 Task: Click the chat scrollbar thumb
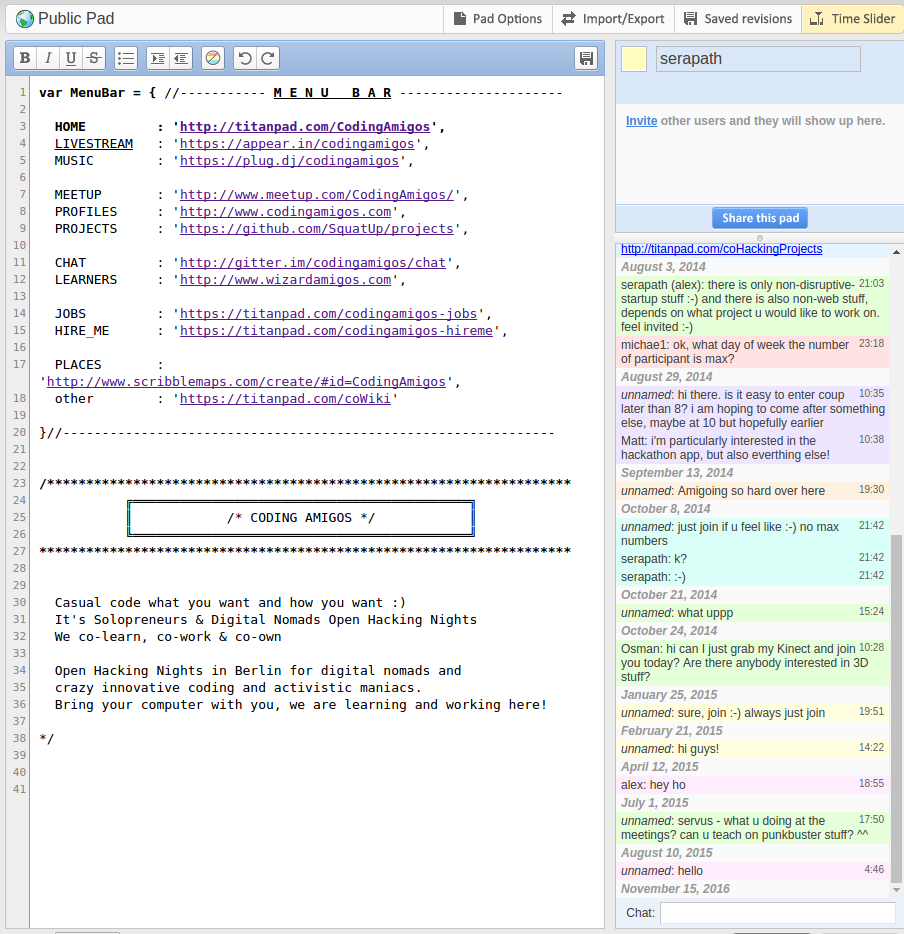pos(896,709)
